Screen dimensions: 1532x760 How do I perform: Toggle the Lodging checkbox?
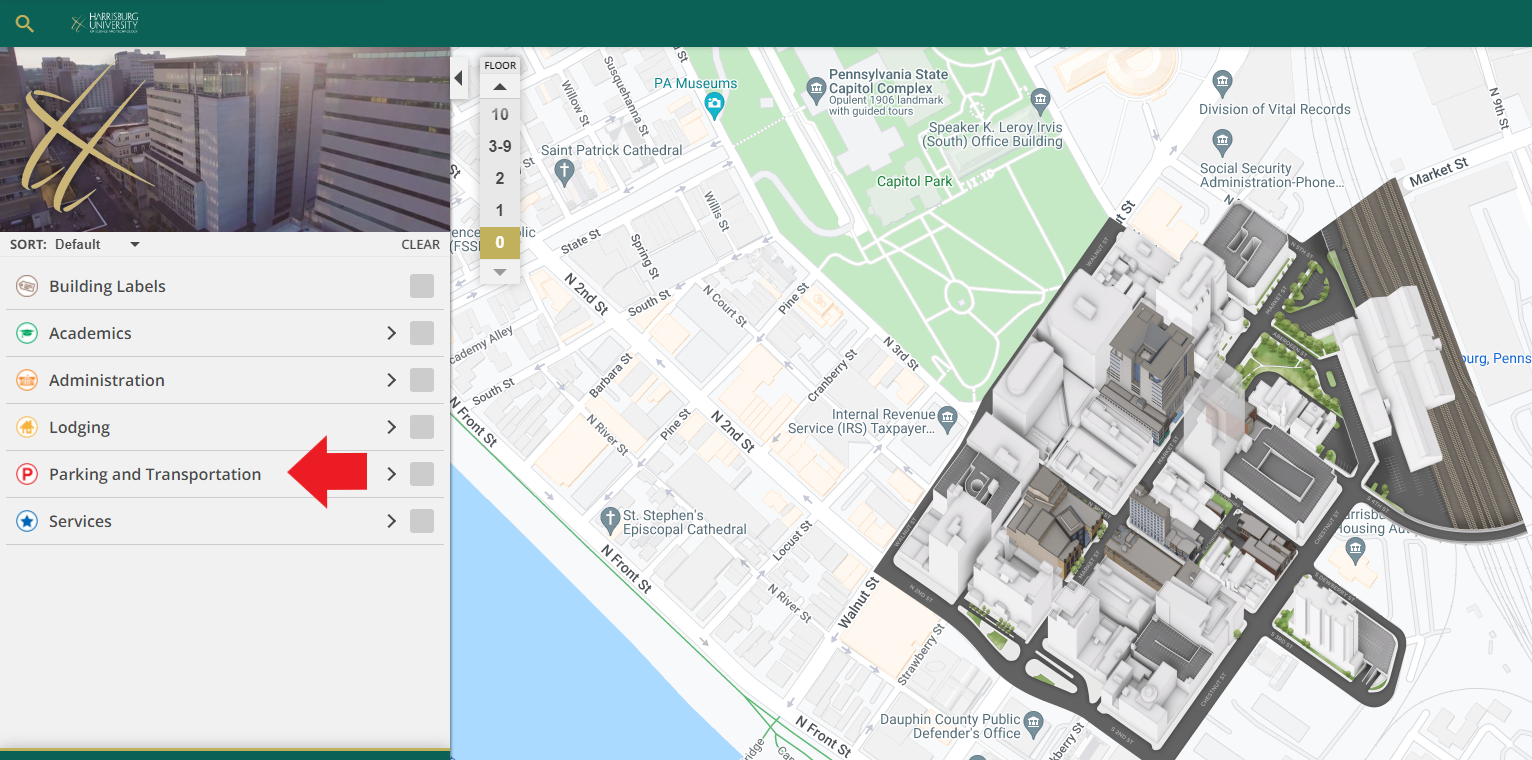tap(422, 427)
